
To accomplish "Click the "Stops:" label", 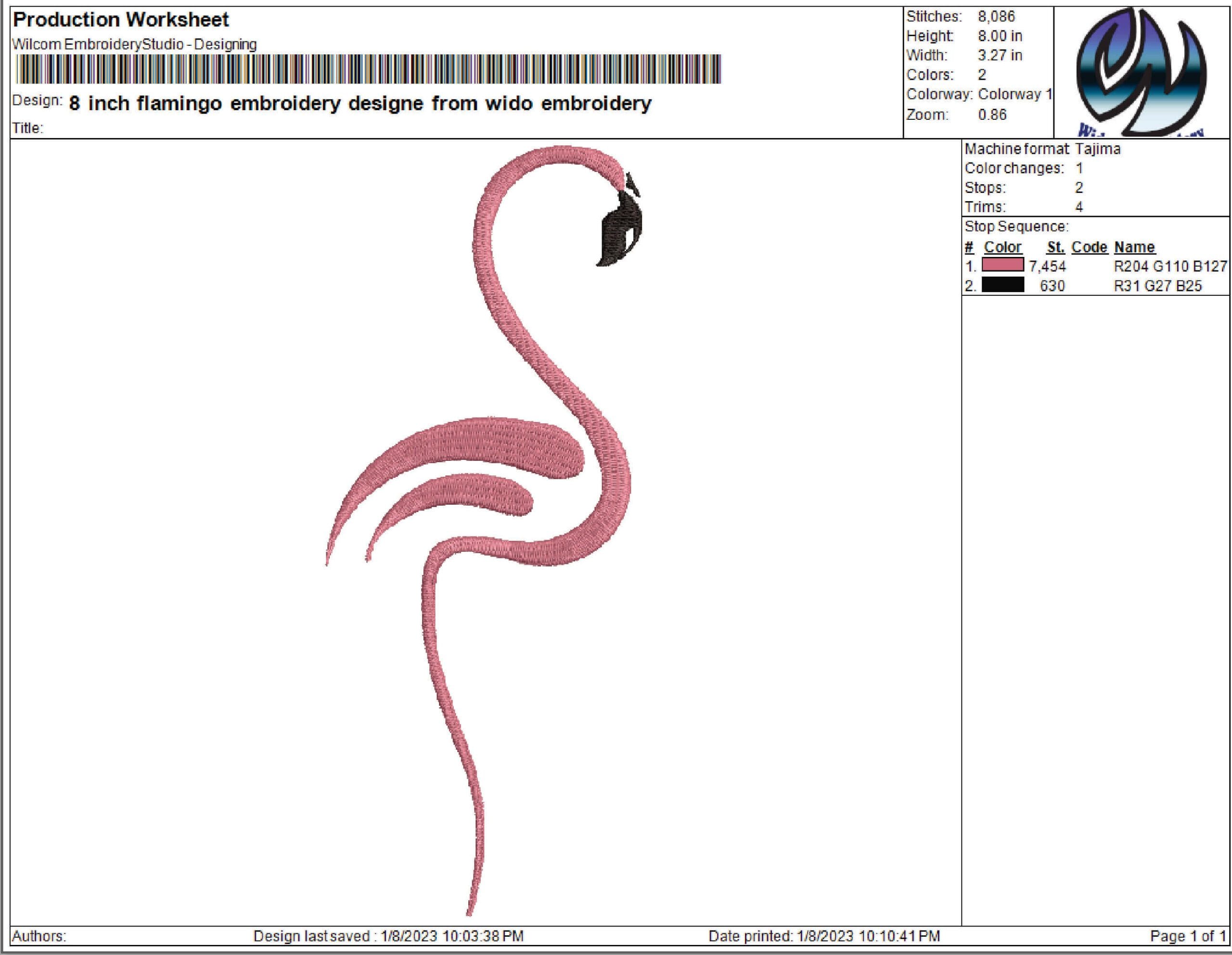I will click(x=985, y=188).
